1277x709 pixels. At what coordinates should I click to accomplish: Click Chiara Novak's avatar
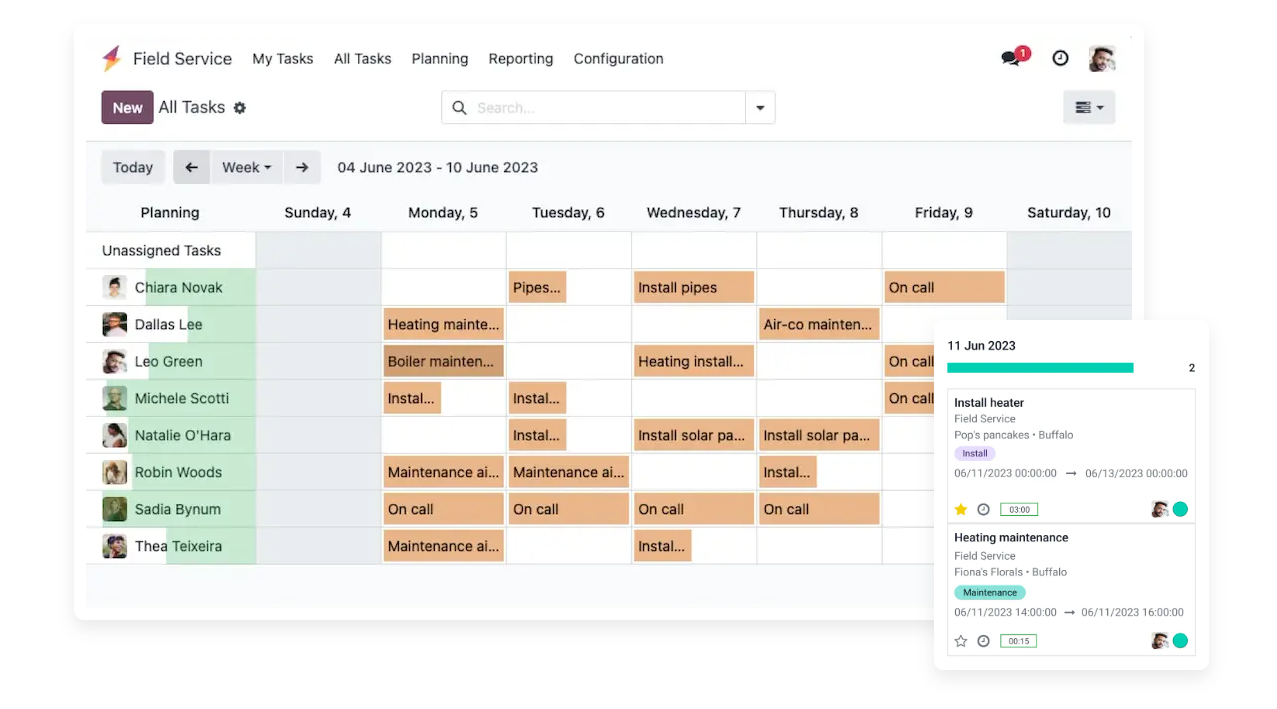coord(115,288)
